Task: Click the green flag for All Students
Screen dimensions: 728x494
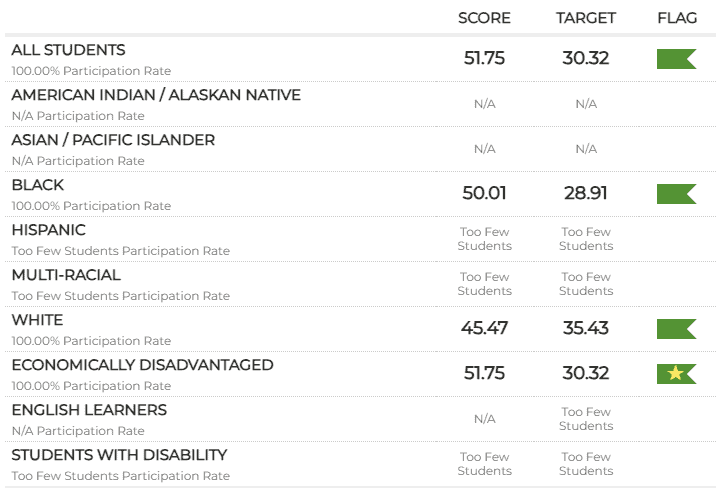Action: (x=675, y=58)
